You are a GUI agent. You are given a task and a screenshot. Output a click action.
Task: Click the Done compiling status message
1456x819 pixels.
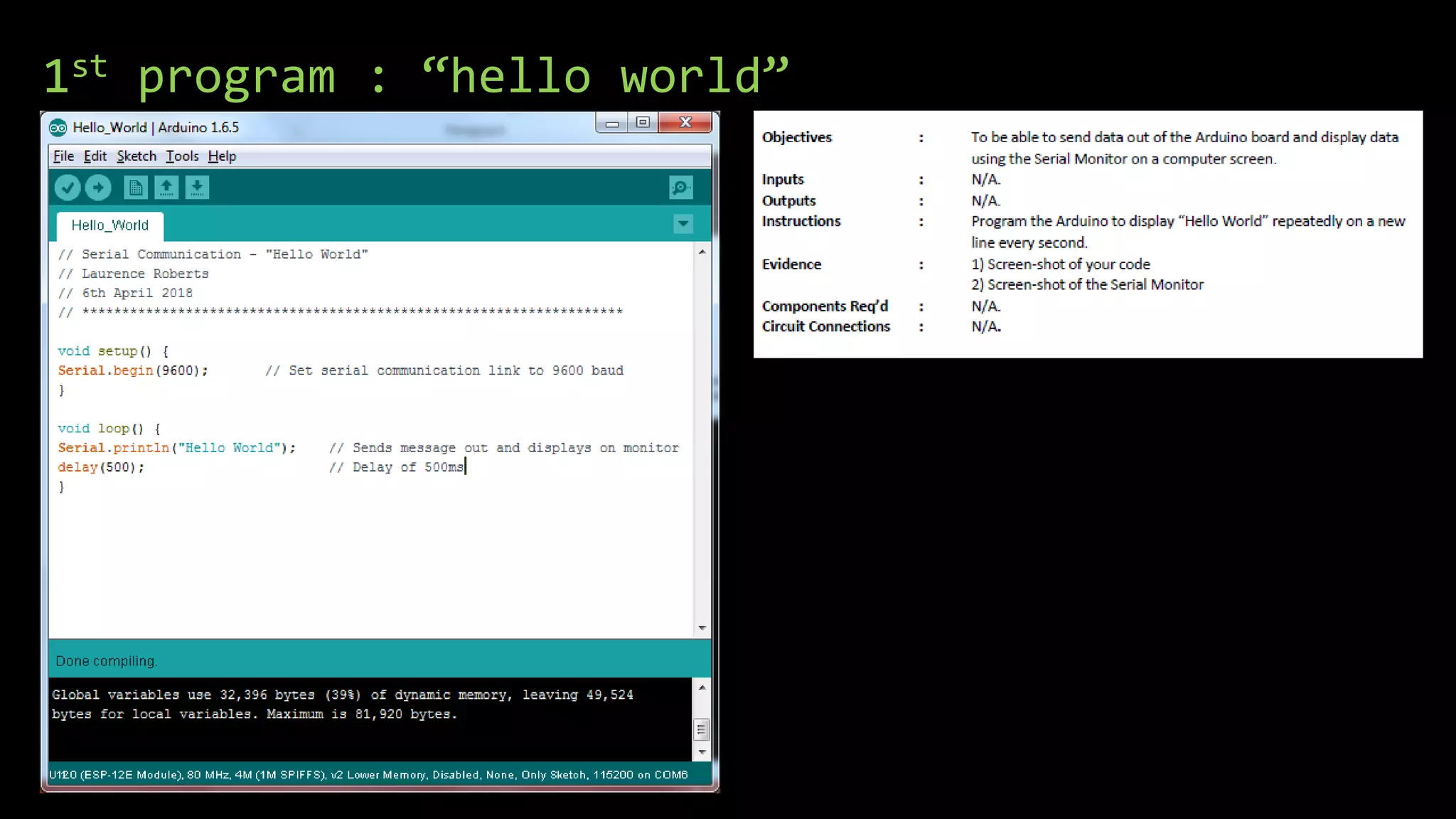[x=107, y=661]
